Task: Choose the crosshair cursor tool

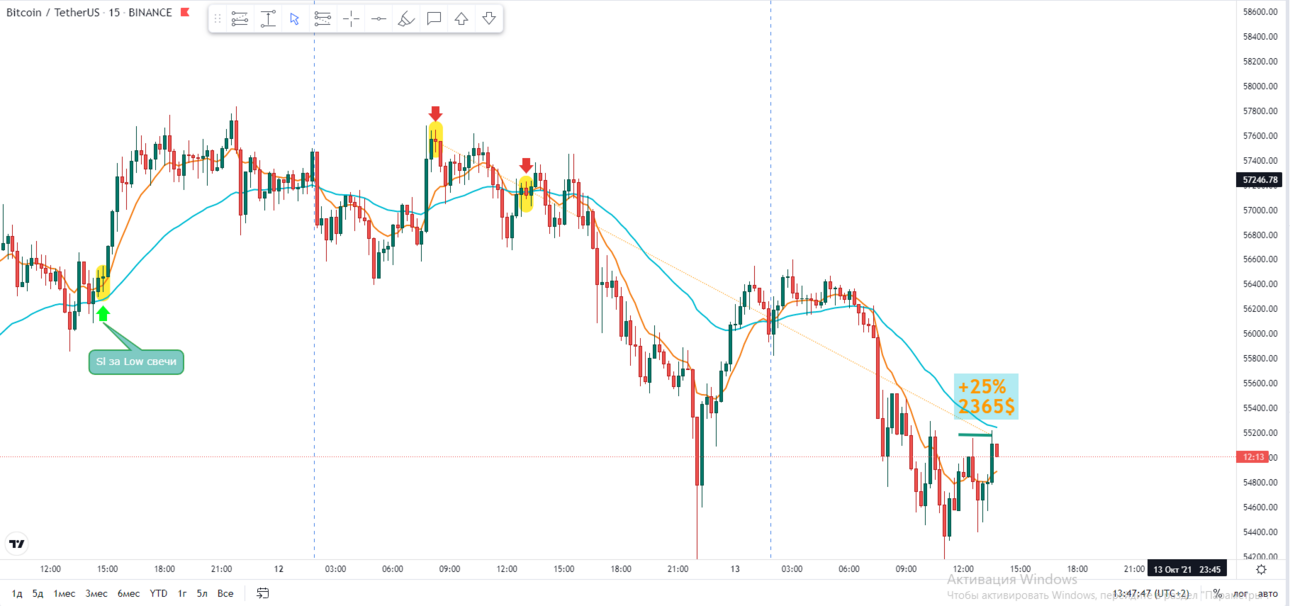Action: pos(351,19)
